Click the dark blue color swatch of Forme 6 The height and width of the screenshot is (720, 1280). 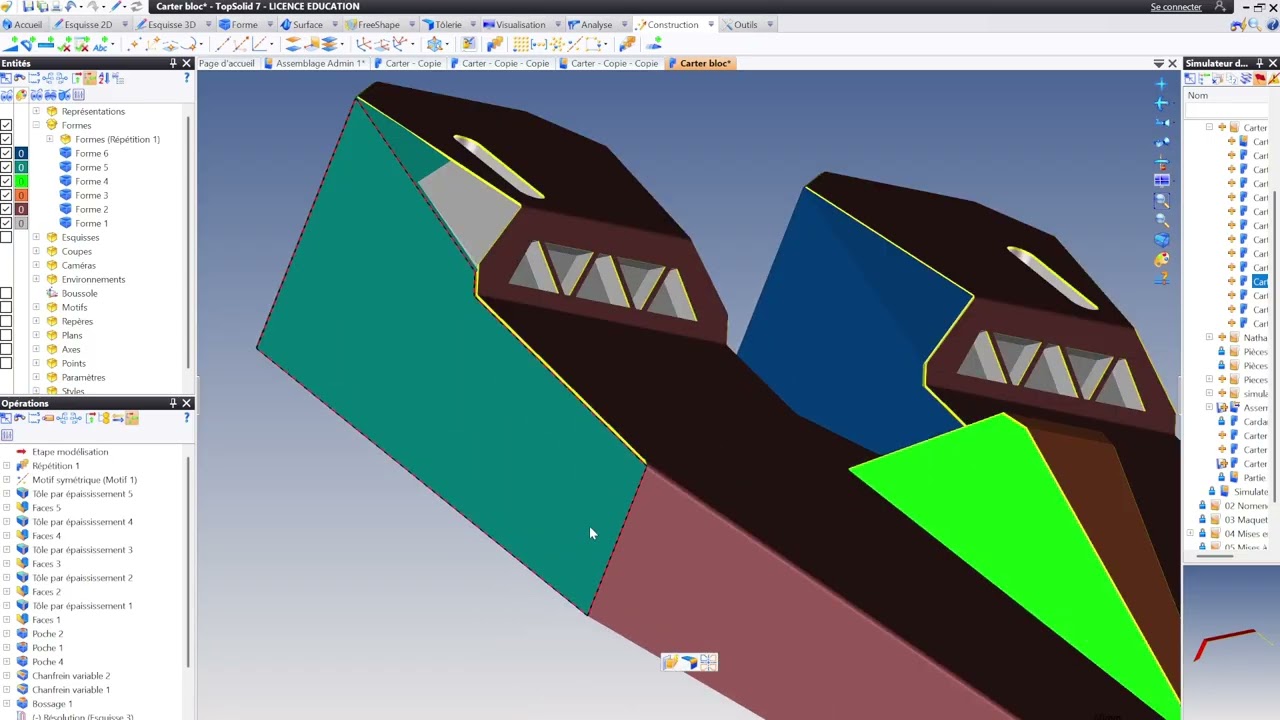pyautogui.click(x=20, y=153)
